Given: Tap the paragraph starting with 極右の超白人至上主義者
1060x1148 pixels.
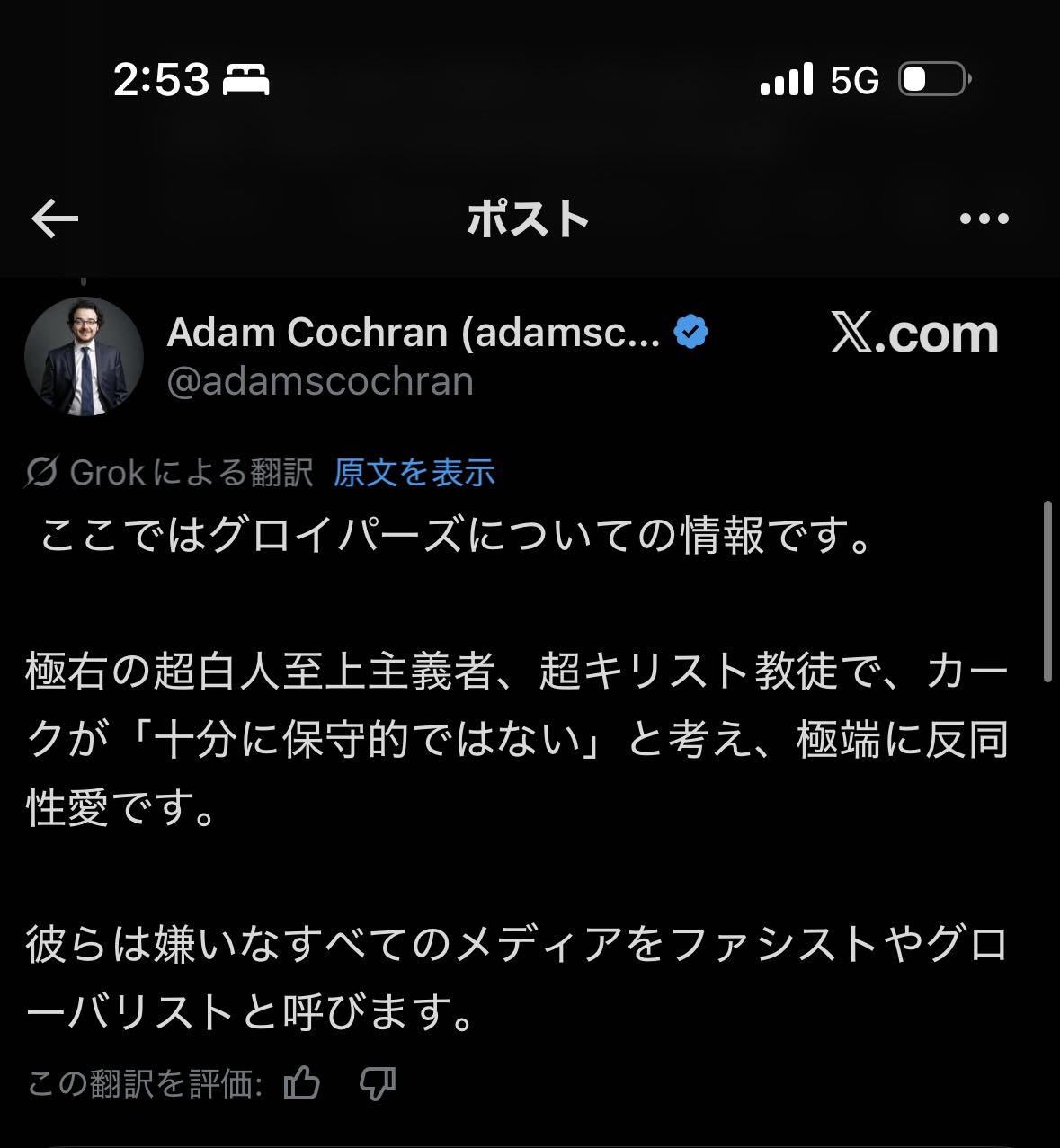Looking at the screenshot, I should pos(517,740).
